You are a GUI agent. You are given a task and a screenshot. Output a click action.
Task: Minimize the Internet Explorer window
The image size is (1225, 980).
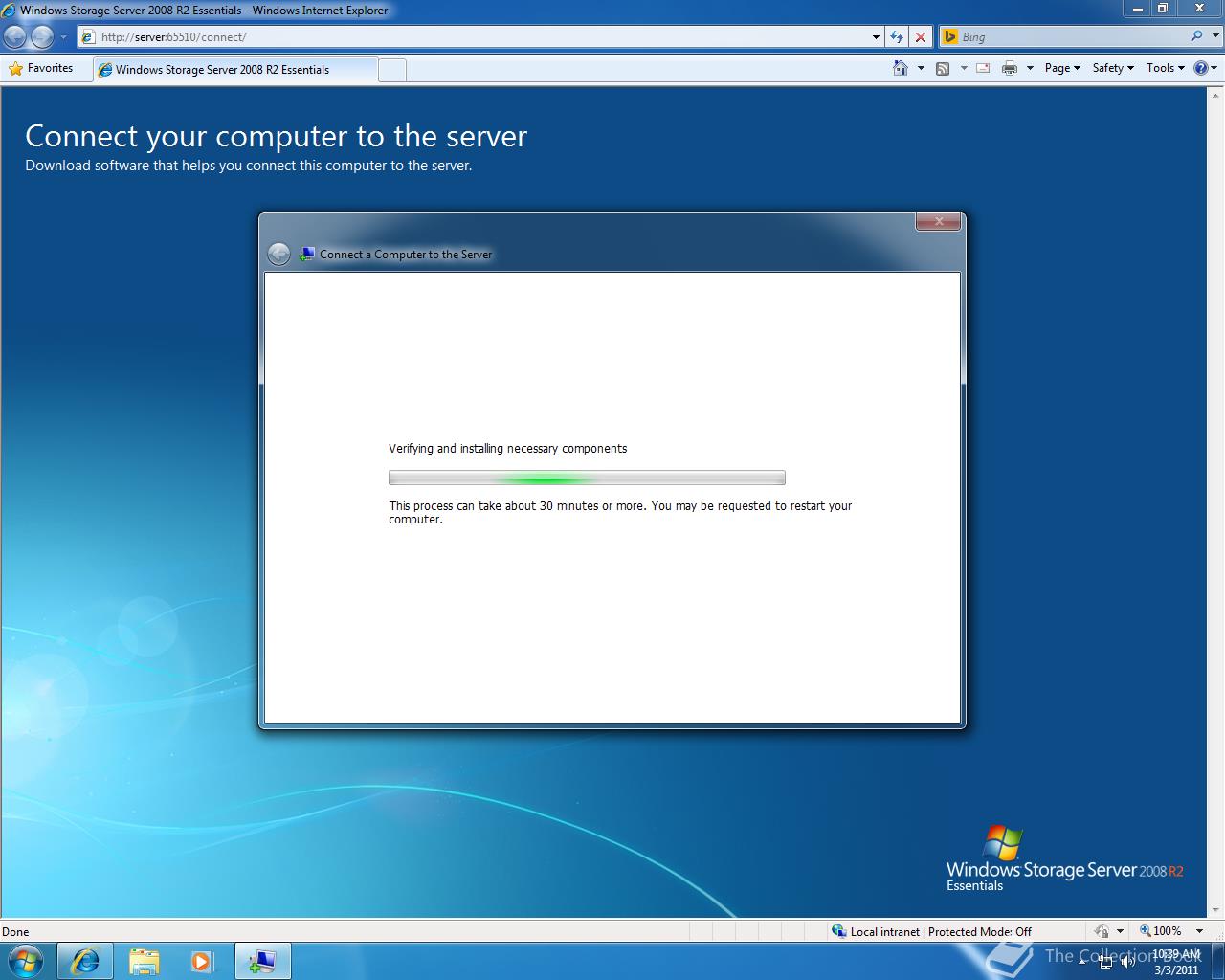[1137, 9]
